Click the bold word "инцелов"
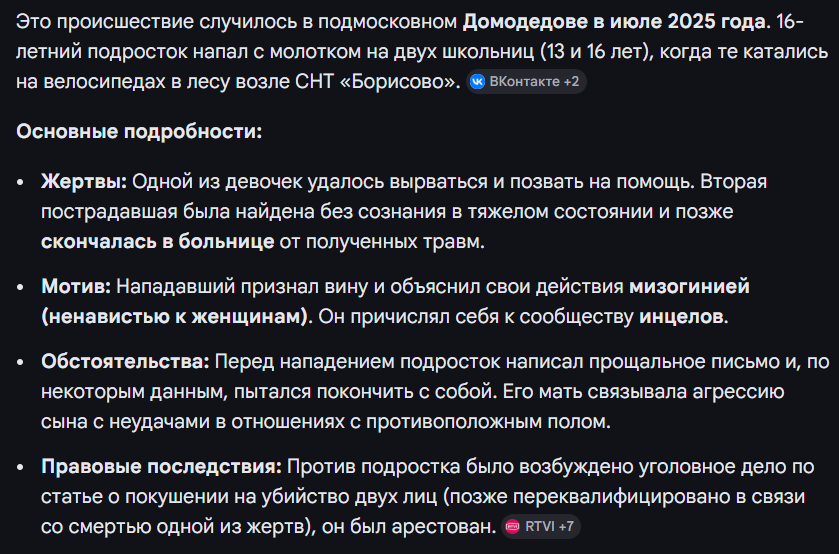Viewport: 839px width, 554px height. [683, 317]
